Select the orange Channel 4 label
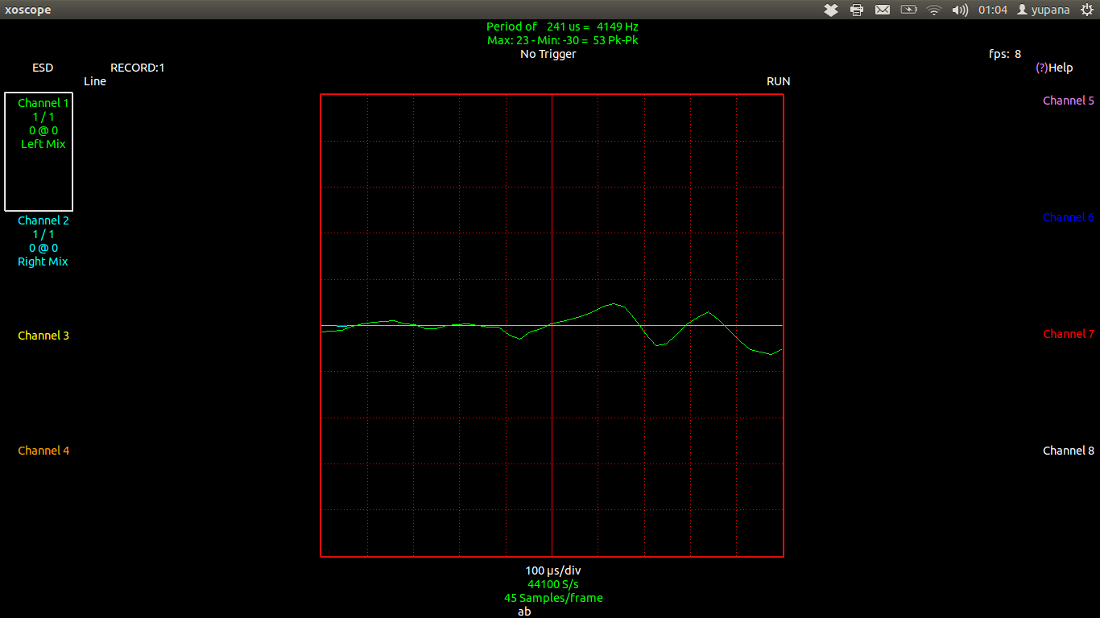1100x618 pixels. (43, 451)
